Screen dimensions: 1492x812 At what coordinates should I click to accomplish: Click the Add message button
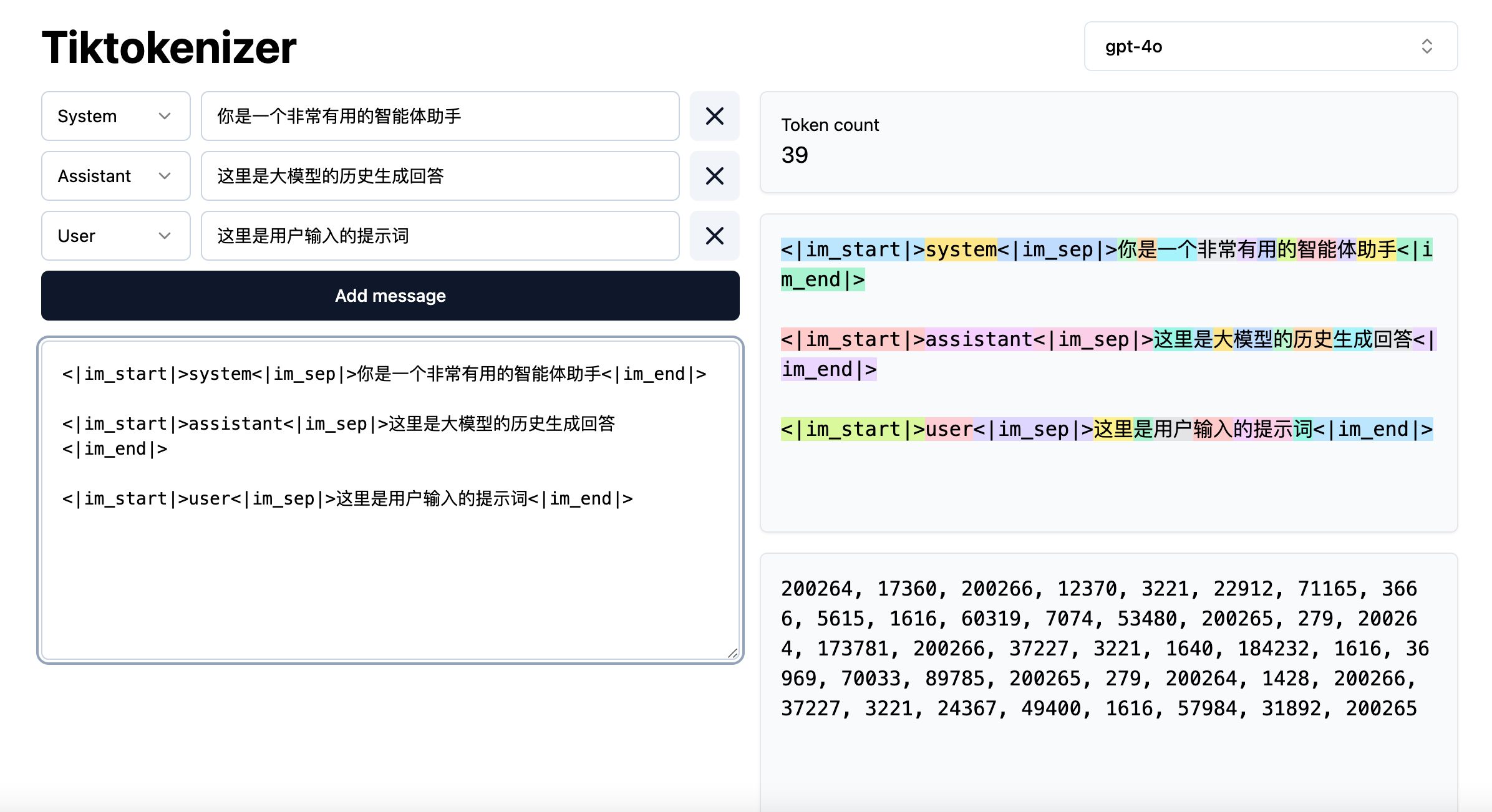point(390,296)
